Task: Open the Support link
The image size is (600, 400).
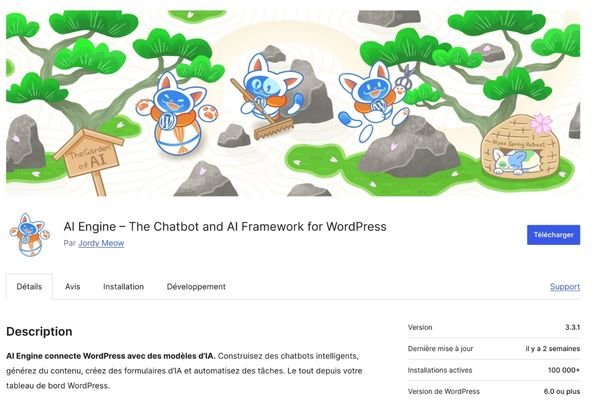Action: tap(565, 286)
